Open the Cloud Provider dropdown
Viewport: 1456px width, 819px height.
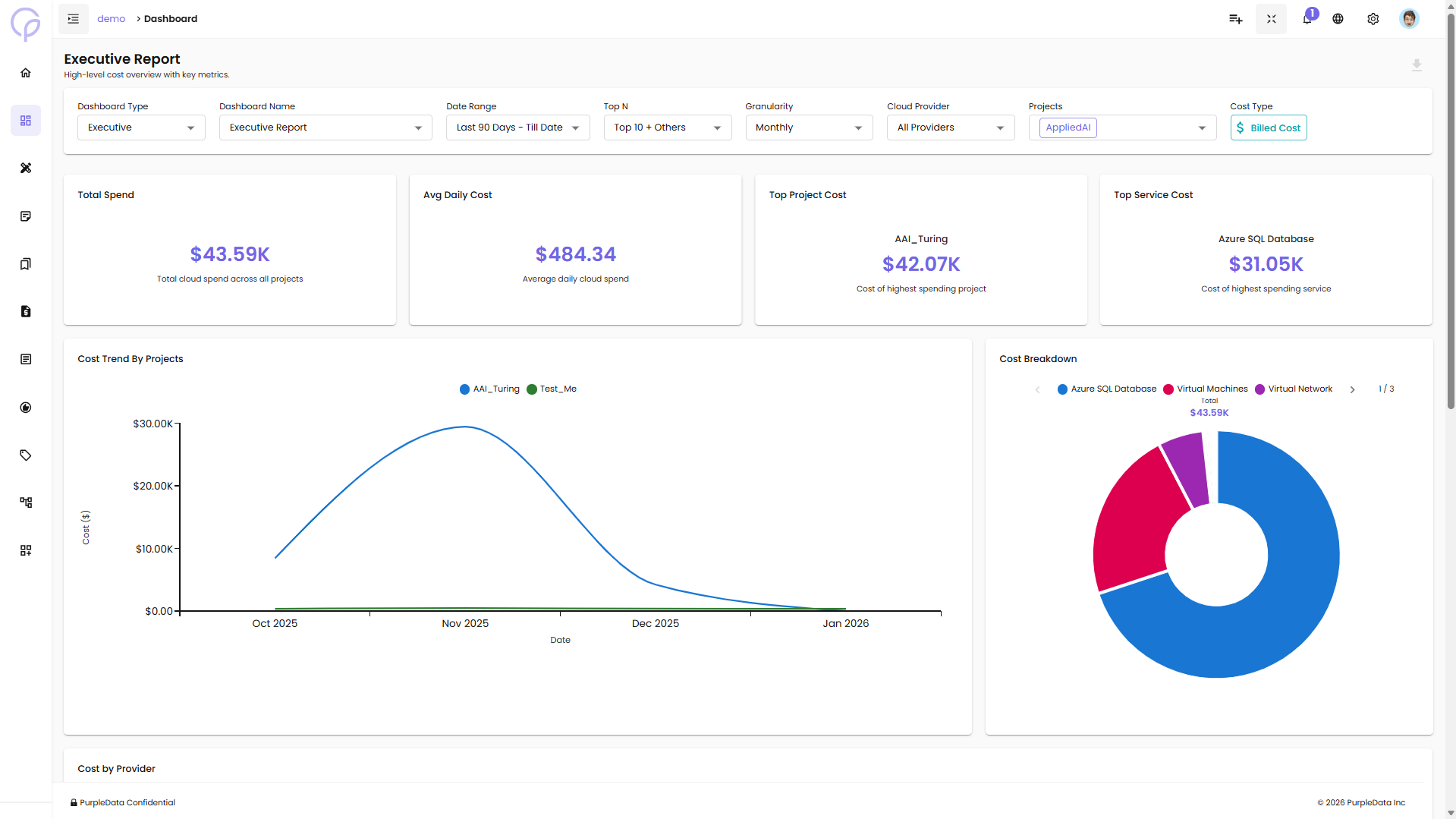coord(950,128)
